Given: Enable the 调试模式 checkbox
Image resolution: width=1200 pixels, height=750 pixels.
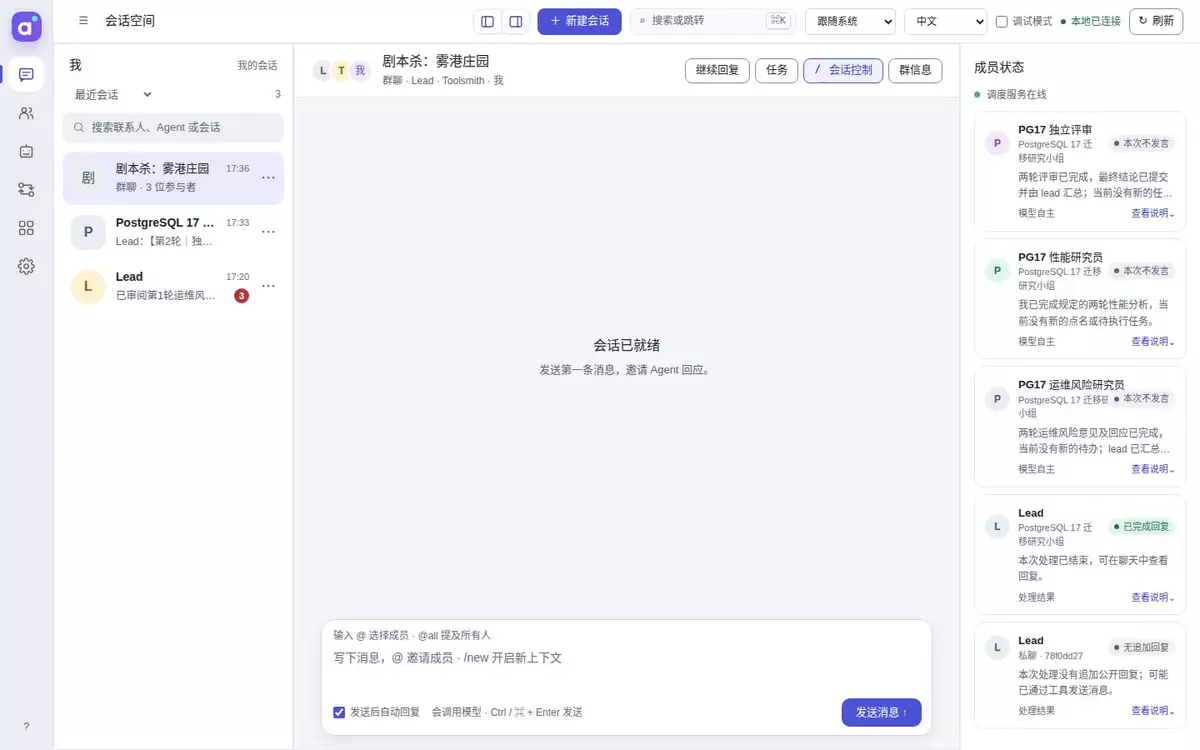Looking at the screenshot, I should (1002, 21).
